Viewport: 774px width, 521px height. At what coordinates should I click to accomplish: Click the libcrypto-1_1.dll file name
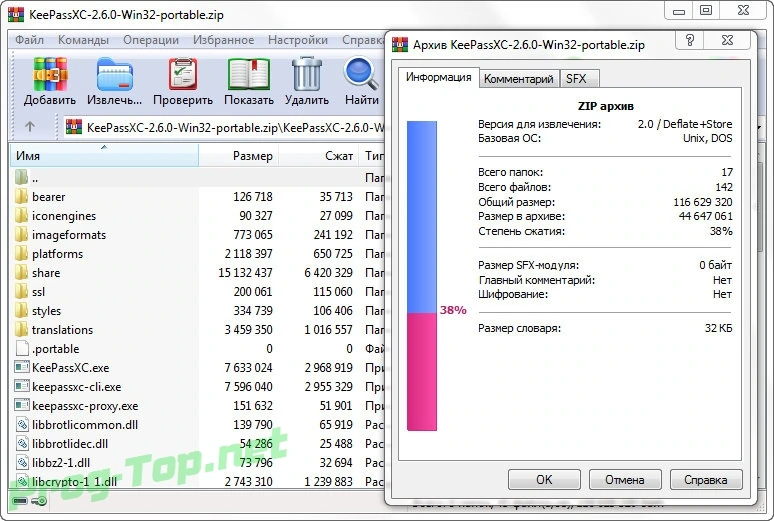[75, 481]
